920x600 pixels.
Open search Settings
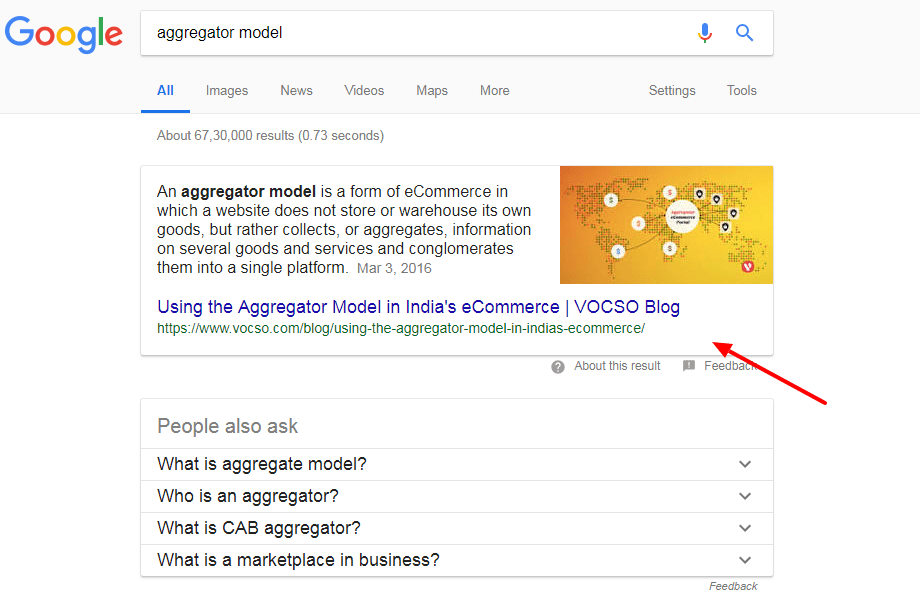tap(672, 90)
